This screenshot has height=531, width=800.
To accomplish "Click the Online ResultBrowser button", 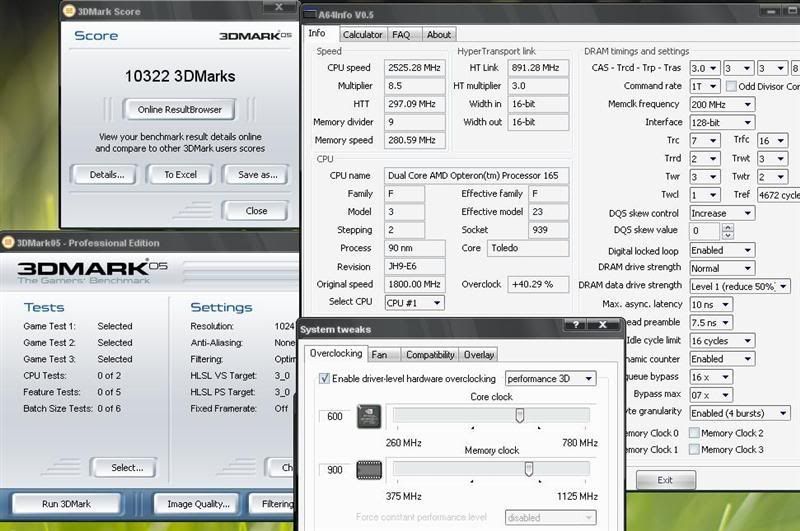I will pyautogui.click(x=180, y=109).
